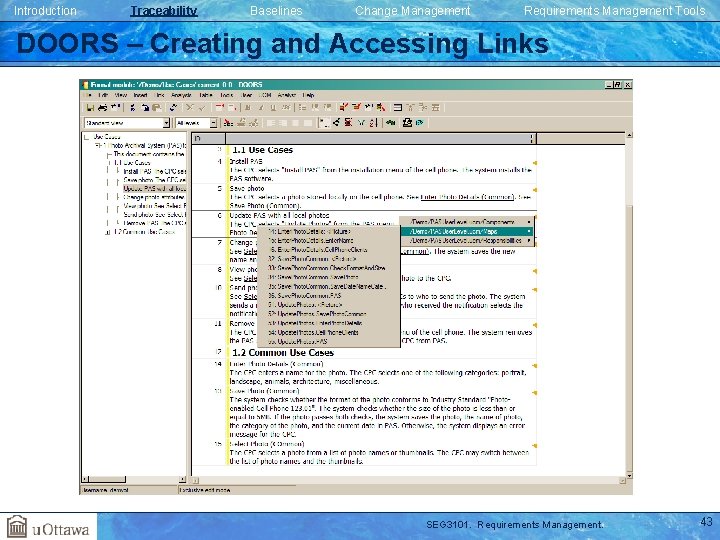Open the Tools menu in DOORS
The image size is (720, 540).
point(227,95)
